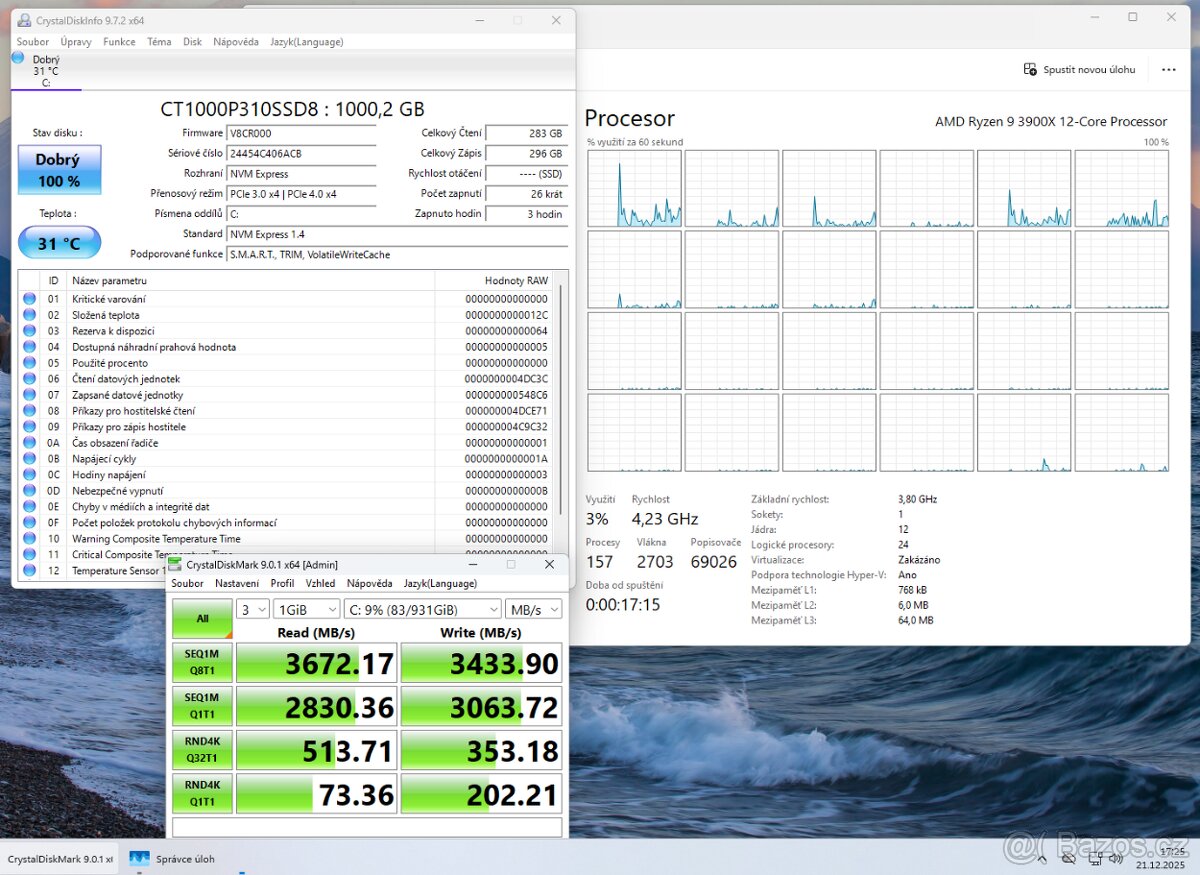Click the blue health dot beside Kritické varování
The height and width of the screenshot is (875, 1200).
click(x=29, y=298)
